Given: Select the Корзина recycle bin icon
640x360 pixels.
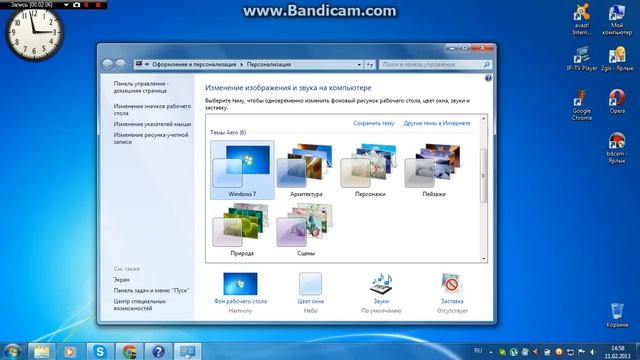Looking at the screenshot, I should point(617,315).
